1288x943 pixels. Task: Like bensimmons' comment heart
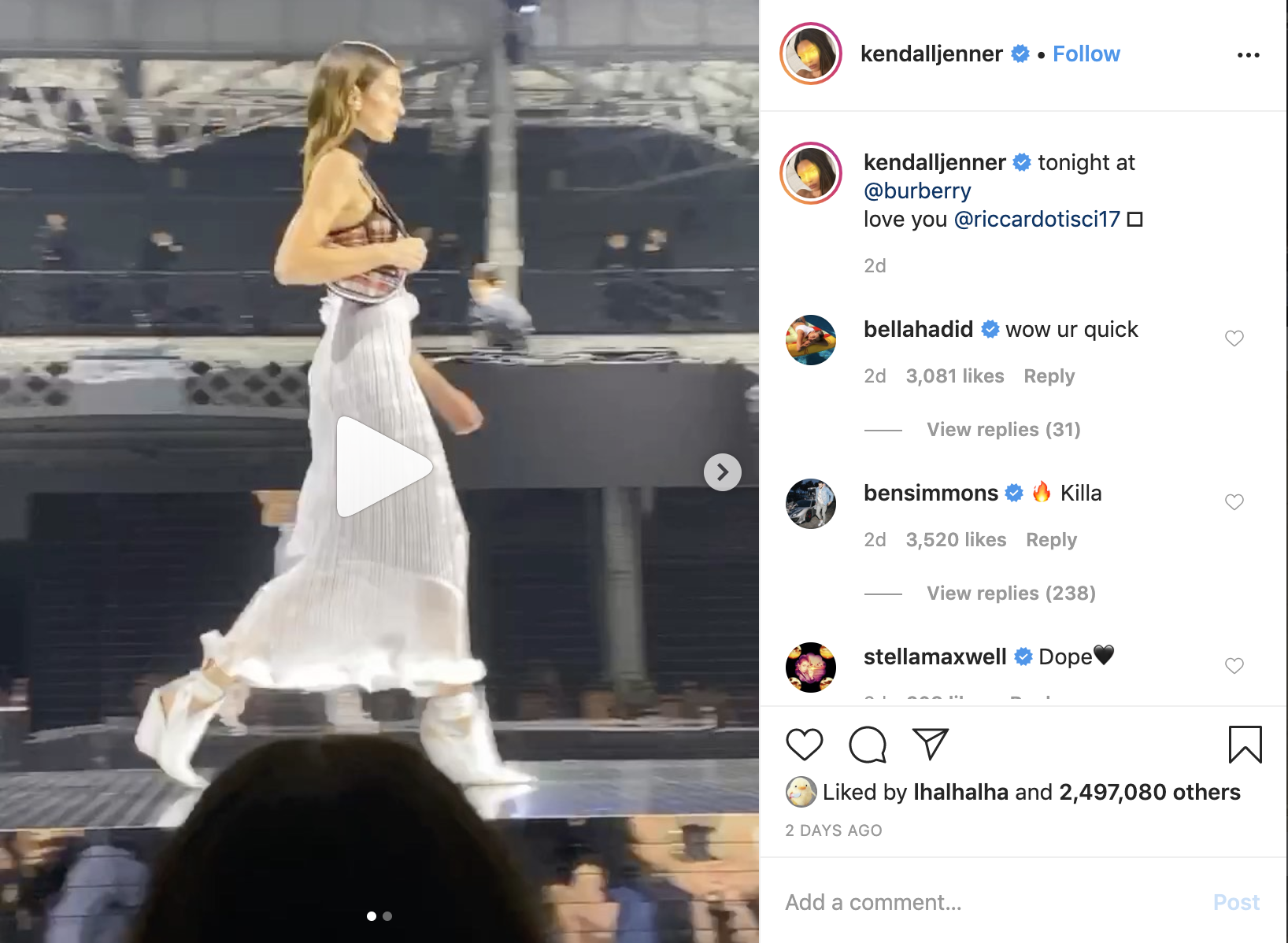(1234, 502)
